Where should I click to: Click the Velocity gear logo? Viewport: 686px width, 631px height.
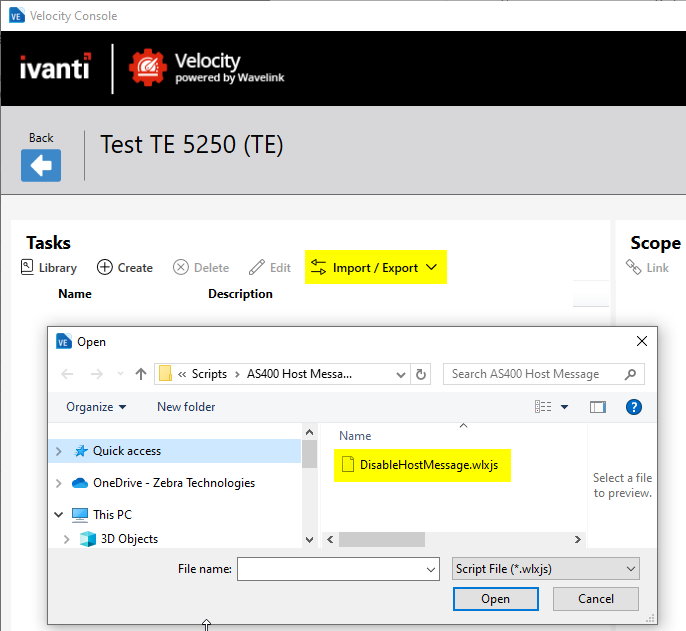148,67
